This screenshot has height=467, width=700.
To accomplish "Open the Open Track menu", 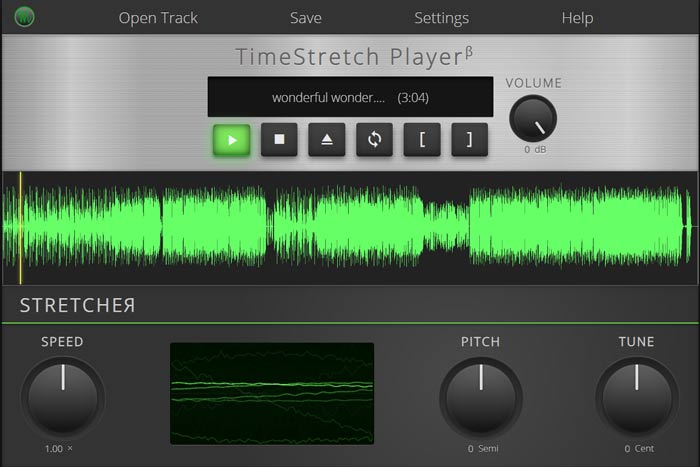I will (x=158, y=18).
